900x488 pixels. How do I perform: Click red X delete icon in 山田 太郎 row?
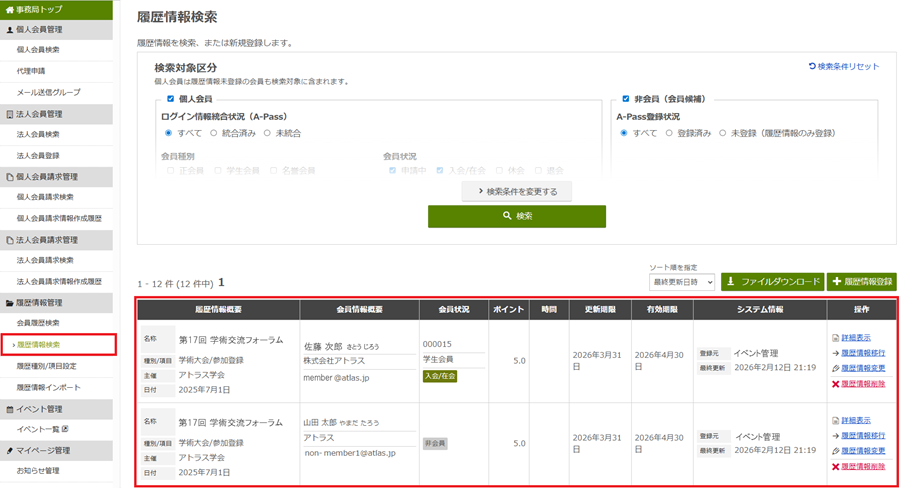point(836,466)
